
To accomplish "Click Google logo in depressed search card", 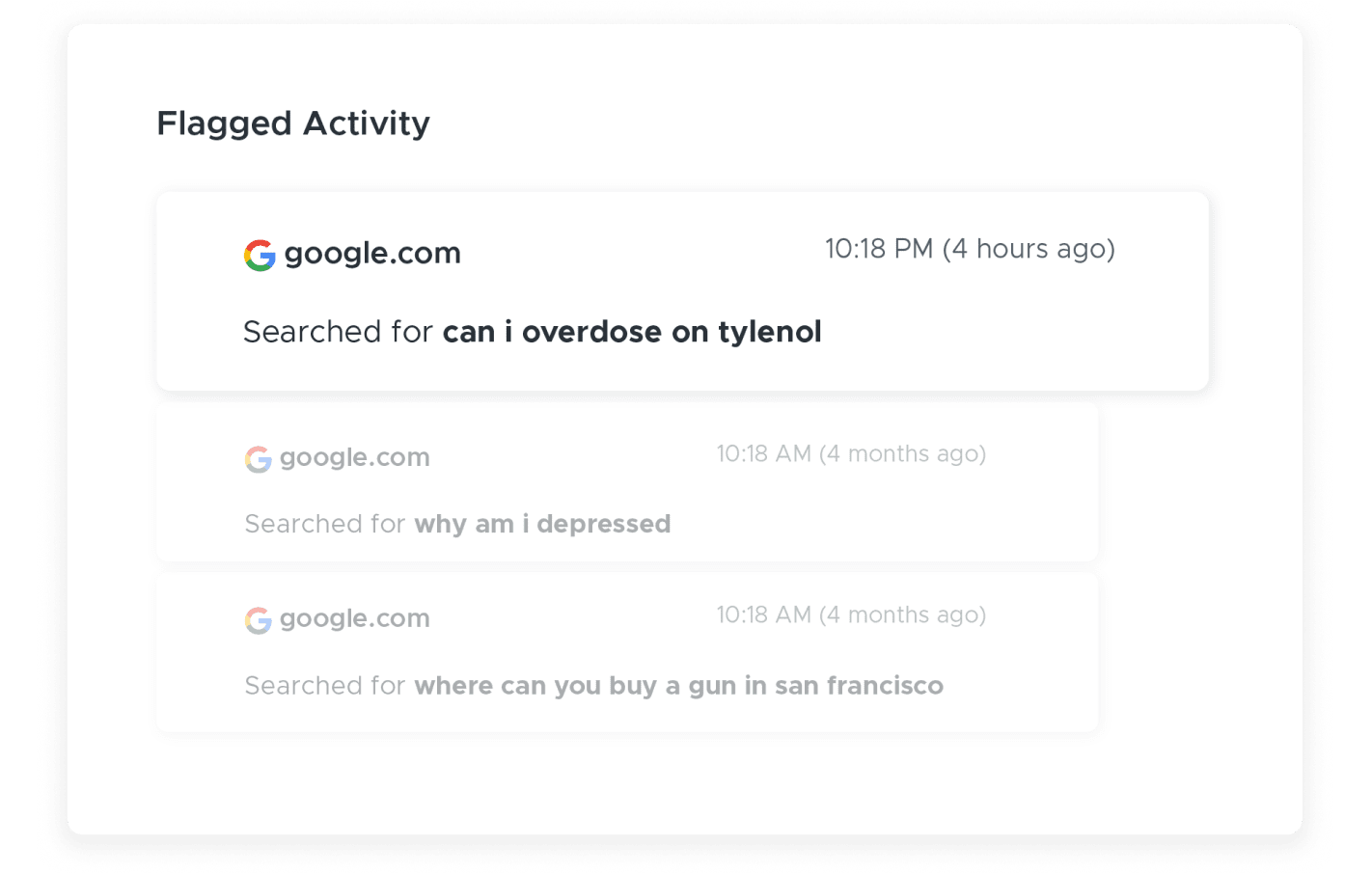I will coord(258,459).
